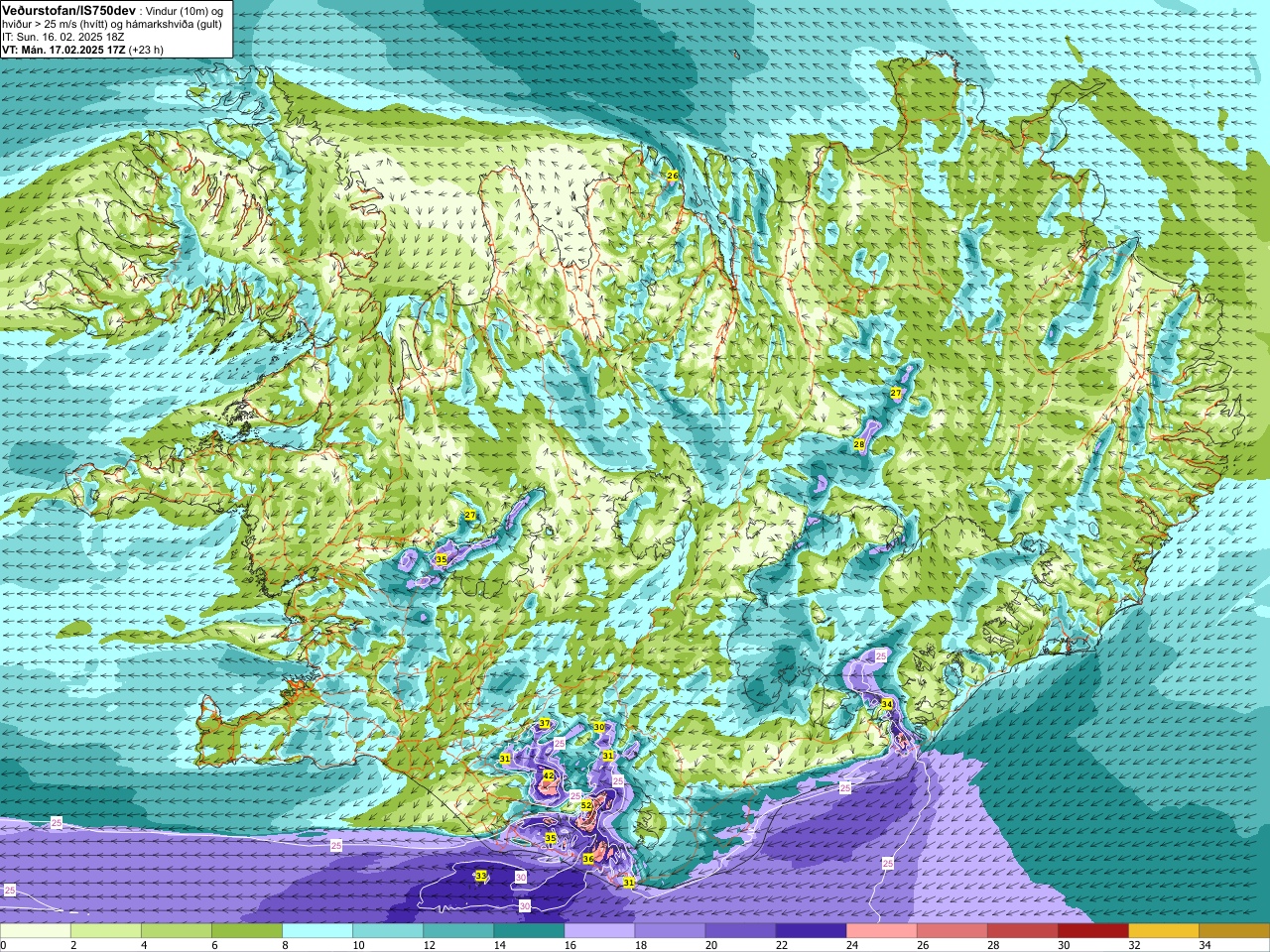Click the 22–24 m/s dark indigo legend swatch
This screenshot has width=1270, height=952.
pyautogui.click(x=810, y=931)
